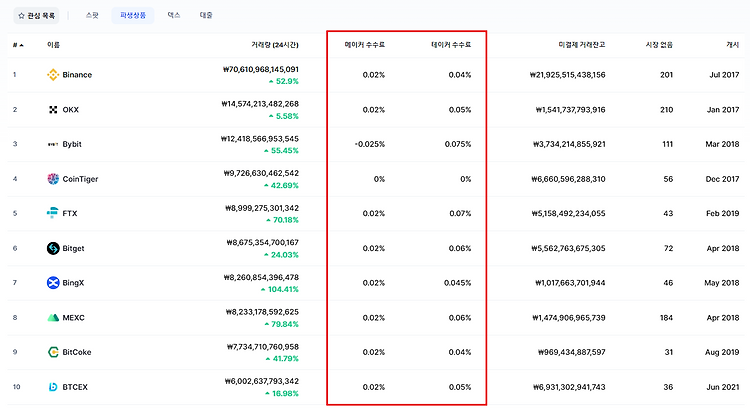Switch to the 덱스 tab
The width and height of the screenshot is (750, 408).
point(174,15)
